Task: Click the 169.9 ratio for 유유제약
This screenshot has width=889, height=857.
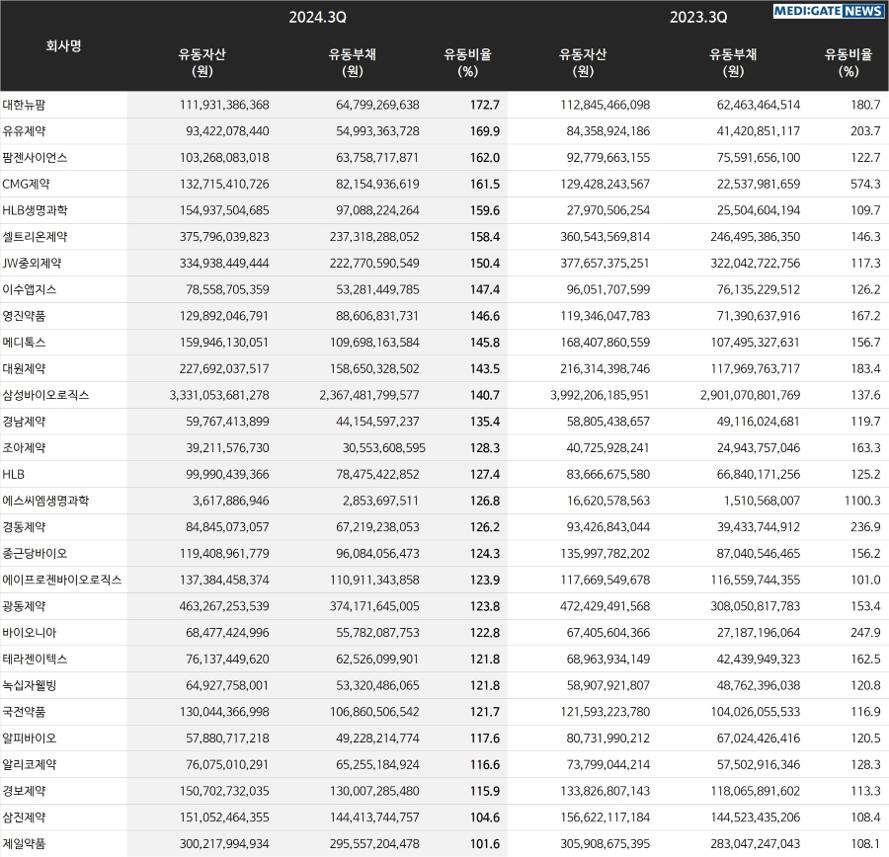Action: 485,131
